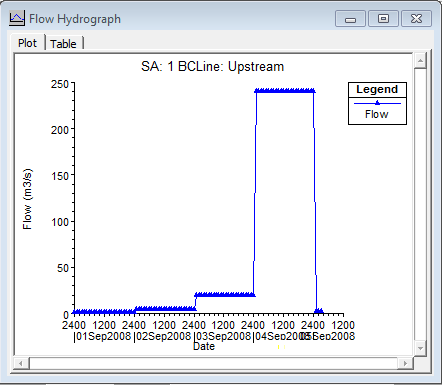The image size is (442, 385).
Task: Click the 200 y-axis value
Action: tap(60, 130)
